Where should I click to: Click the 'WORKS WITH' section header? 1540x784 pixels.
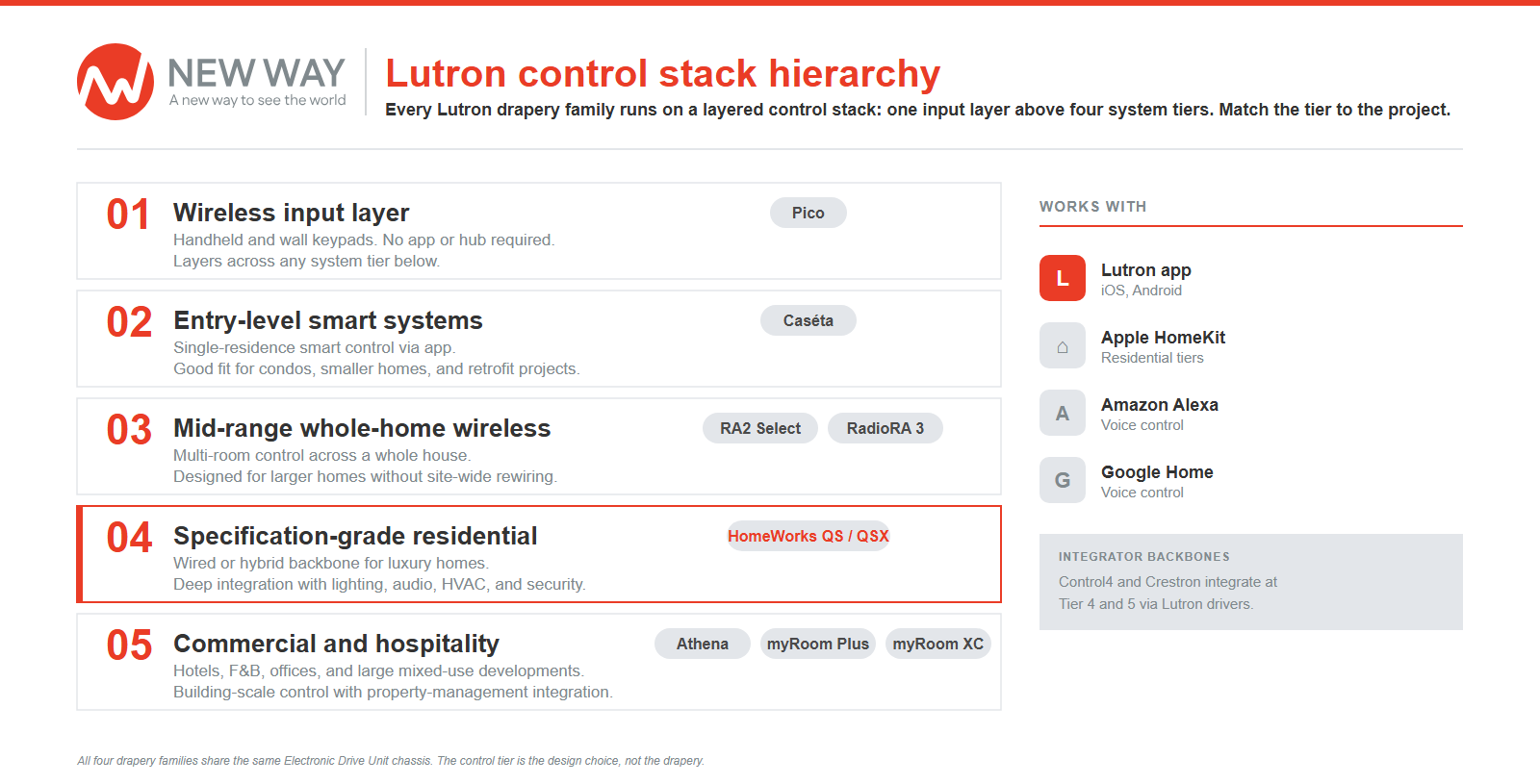click(x=1092, y=207)
